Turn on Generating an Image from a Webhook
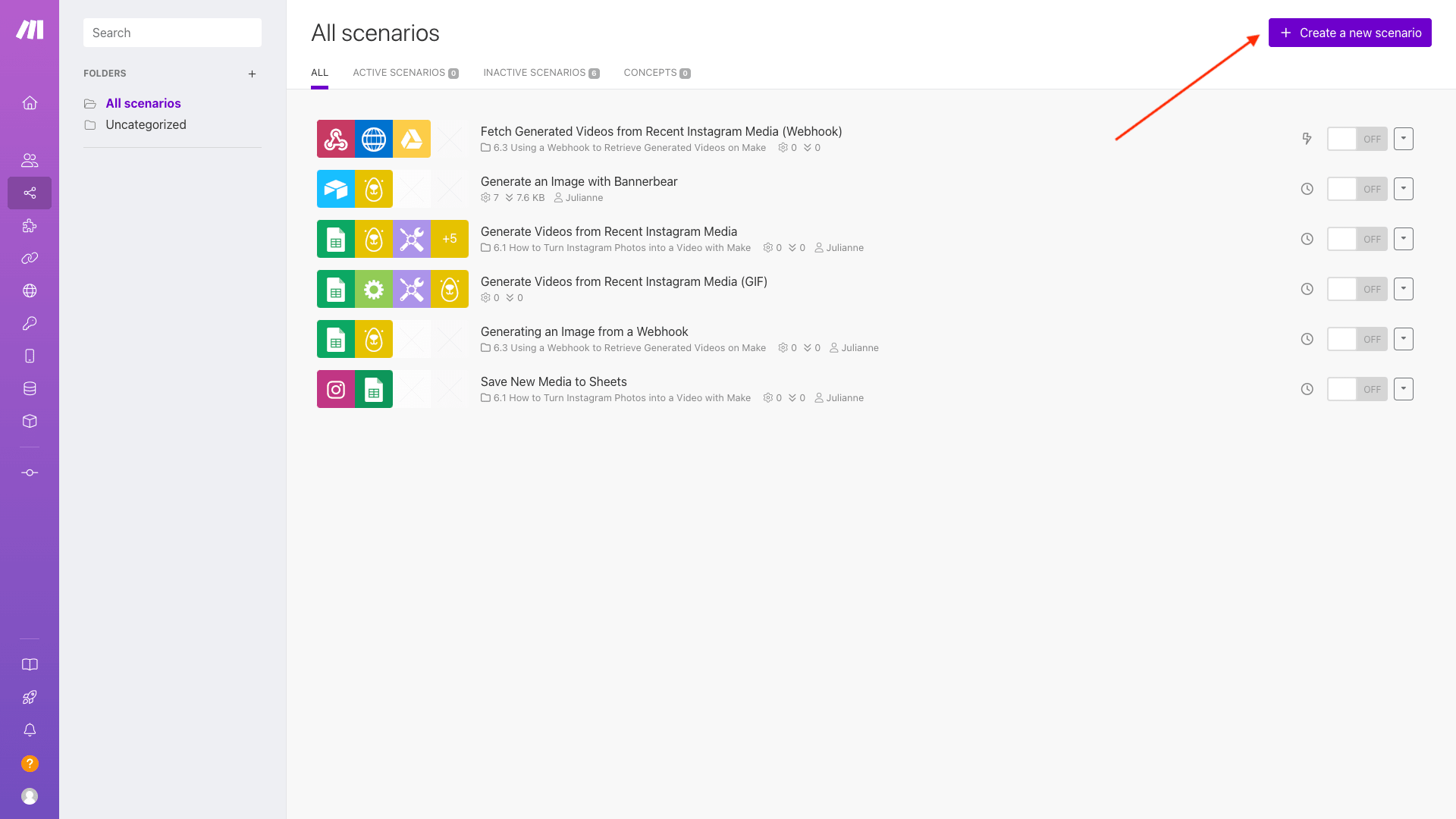Screen dimensions: 1456x819 [x=1357, y=339]
